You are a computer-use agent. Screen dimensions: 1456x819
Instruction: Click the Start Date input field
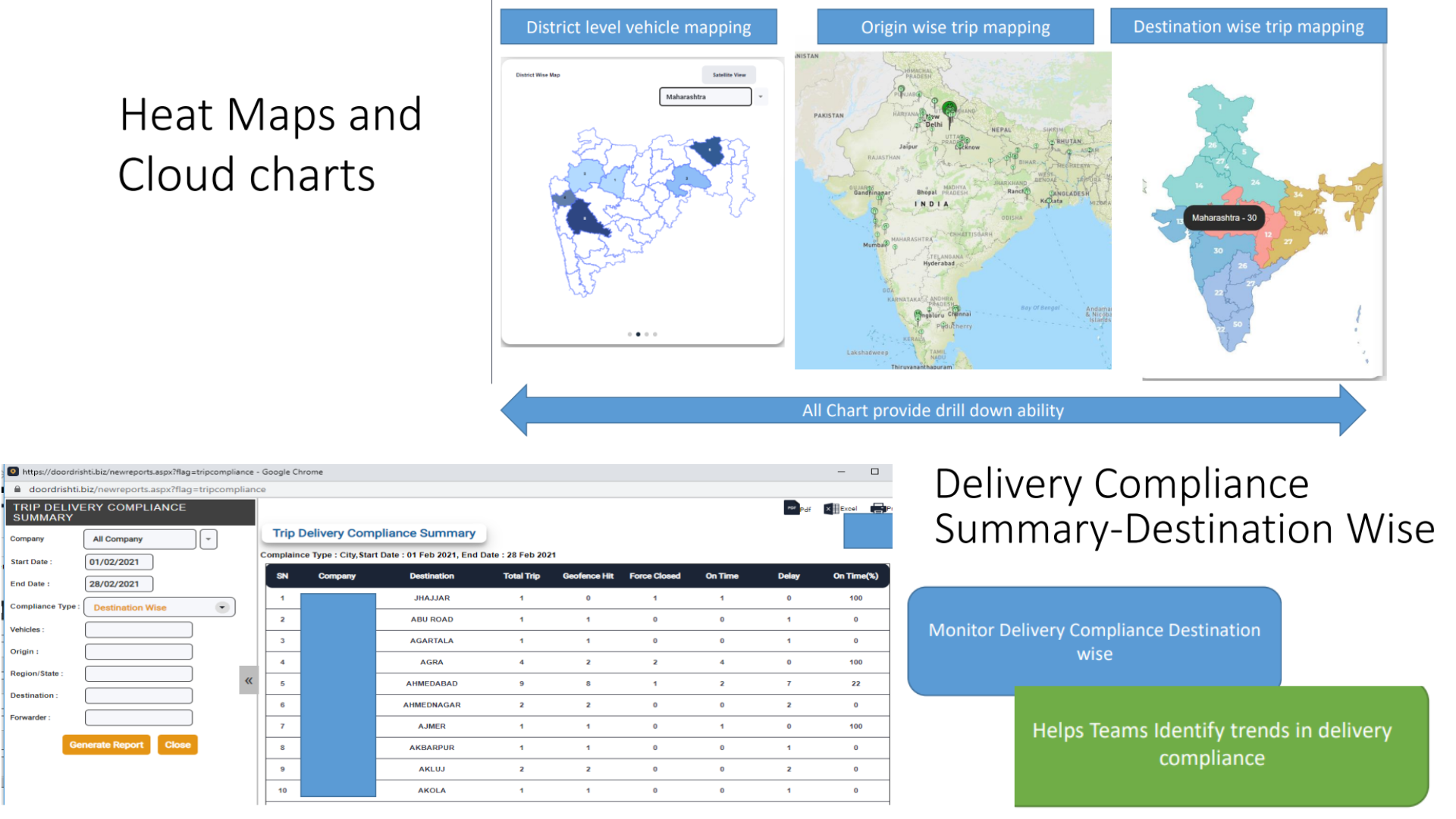[x=119, y=562]
